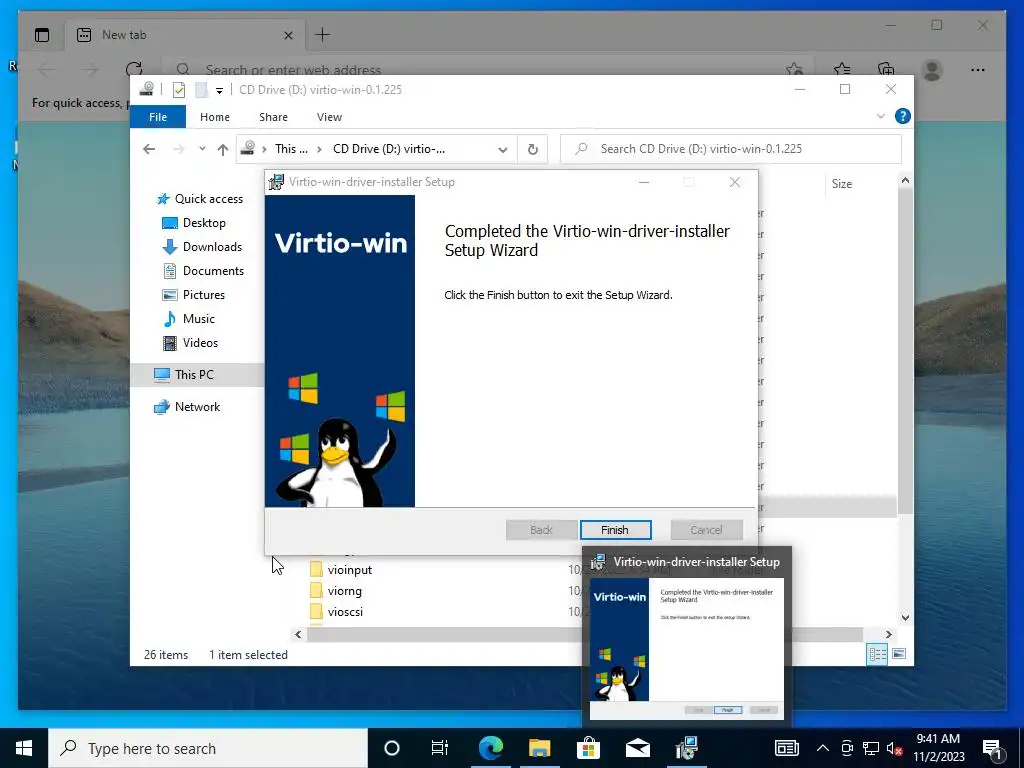Expand the address bar history dropdown
The image size is (1024, 768).
pos(502,150)
